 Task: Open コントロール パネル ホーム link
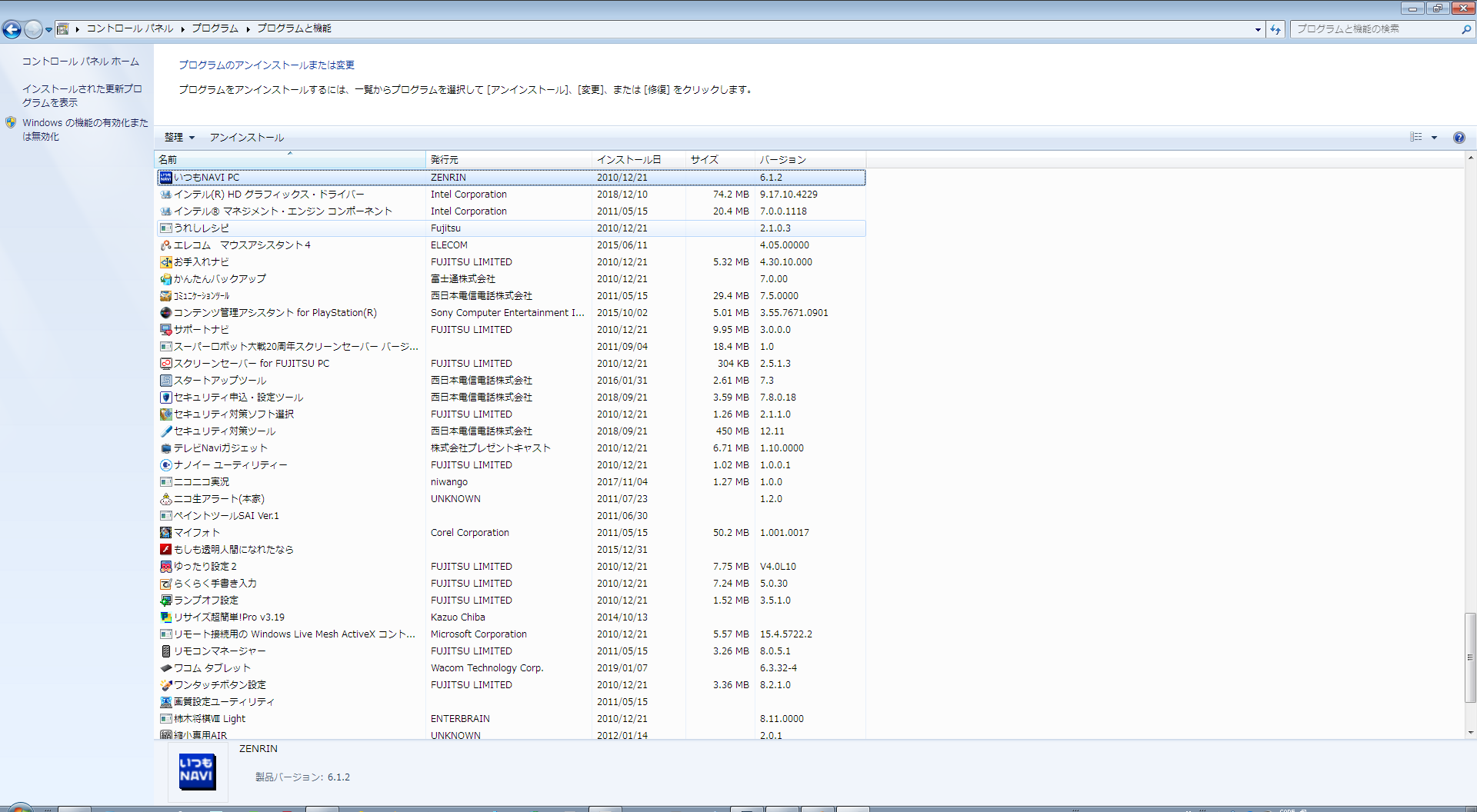coord(80,62)
